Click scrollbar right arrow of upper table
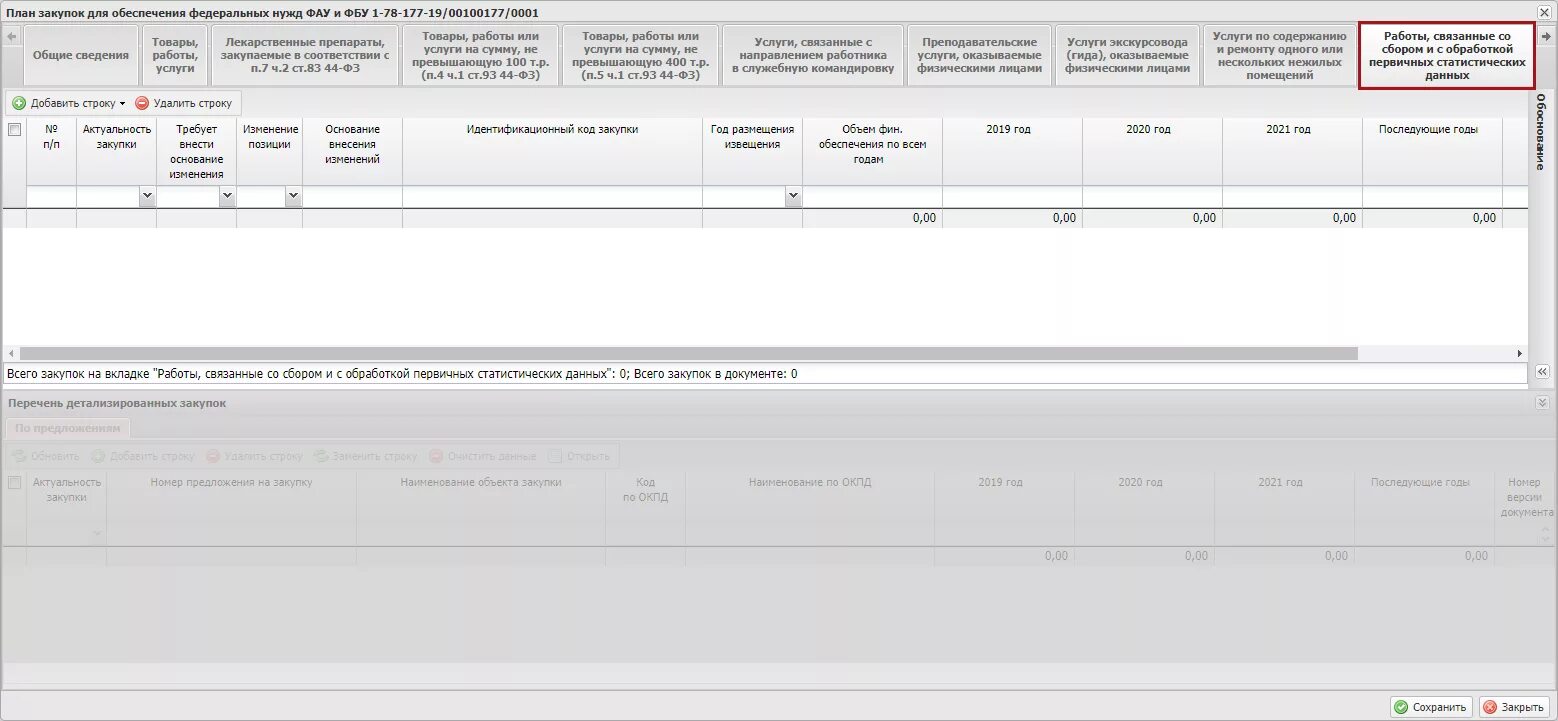This screenshot has height=721, width=1558. click(x=1520, y=353)
